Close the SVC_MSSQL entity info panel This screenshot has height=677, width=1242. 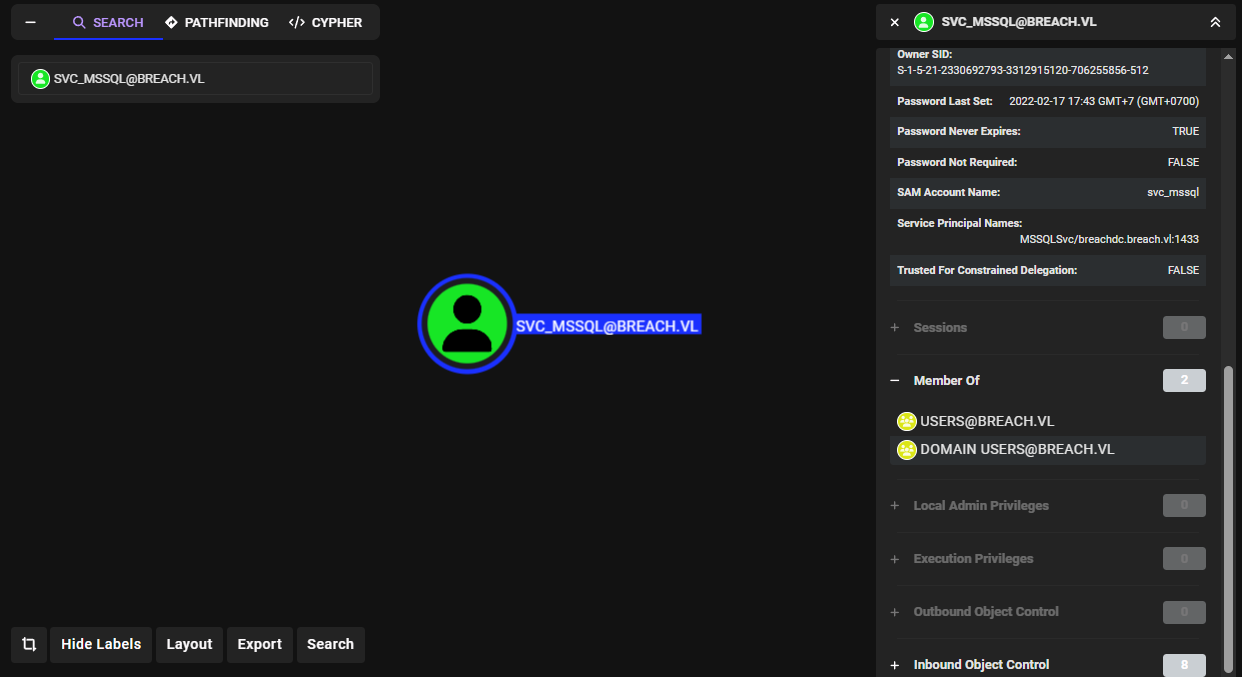coord(895,21)
